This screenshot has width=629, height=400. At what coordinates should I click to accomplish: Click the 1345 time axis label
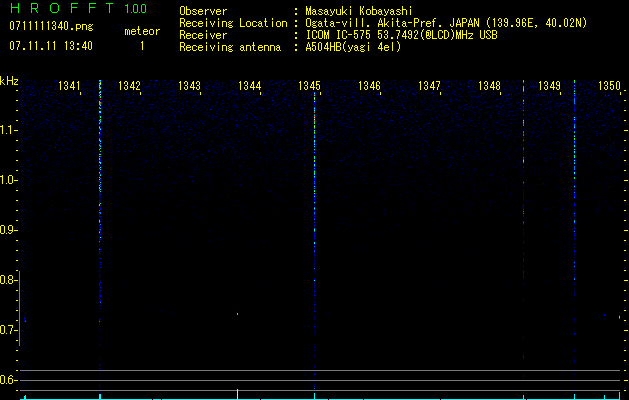(309, 86)
